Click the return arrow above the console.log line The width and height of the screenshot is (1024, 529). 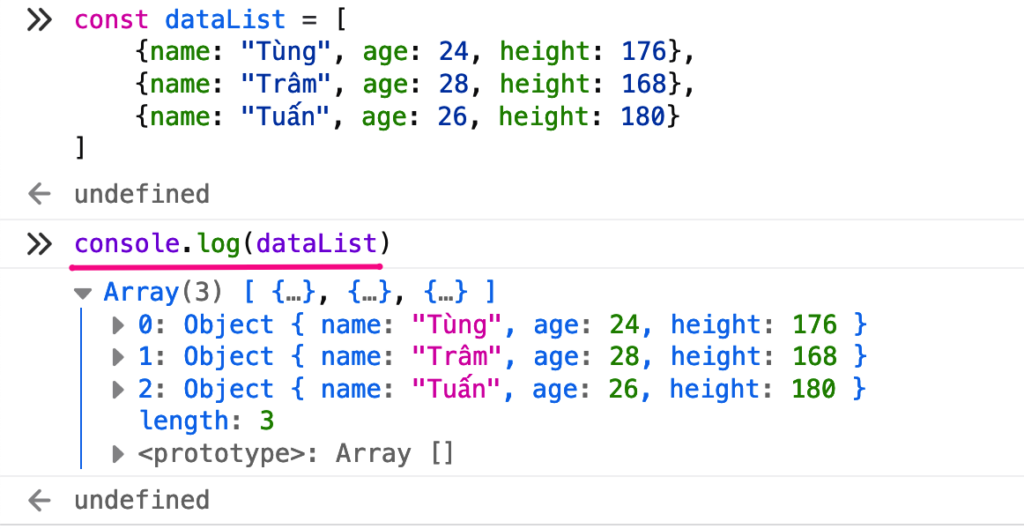pos(39,194)
